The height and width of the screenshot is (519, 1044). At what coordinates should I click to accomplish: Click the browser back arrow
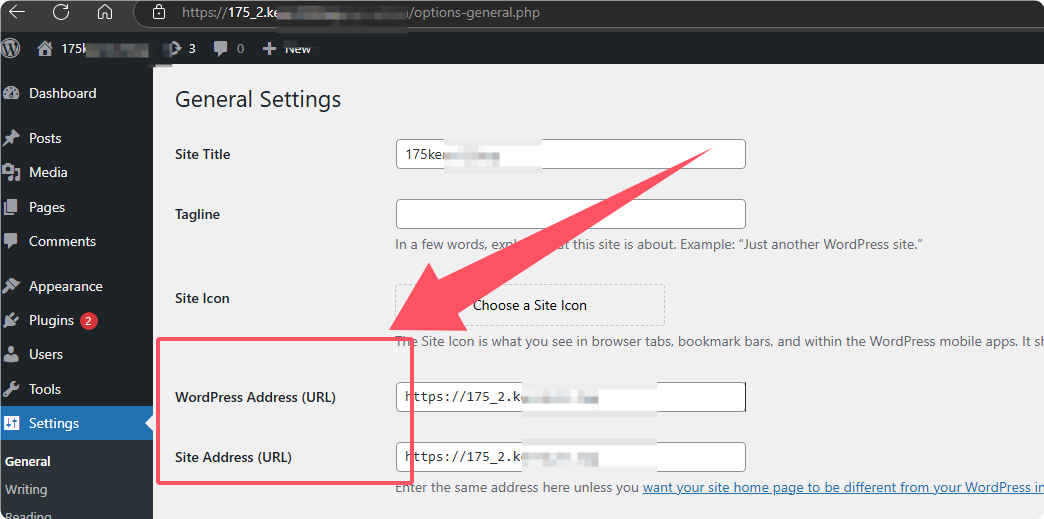click(16, 12)
